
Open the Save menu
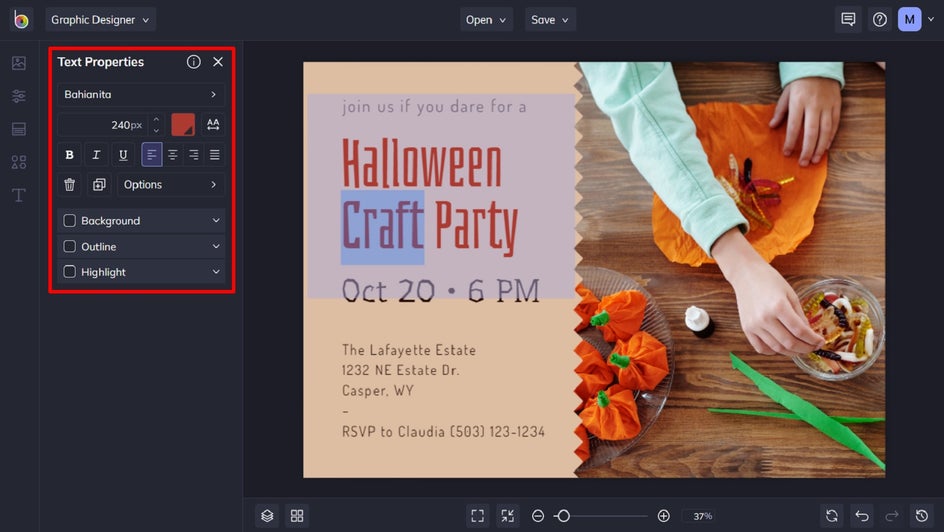[x=550, y=20]
